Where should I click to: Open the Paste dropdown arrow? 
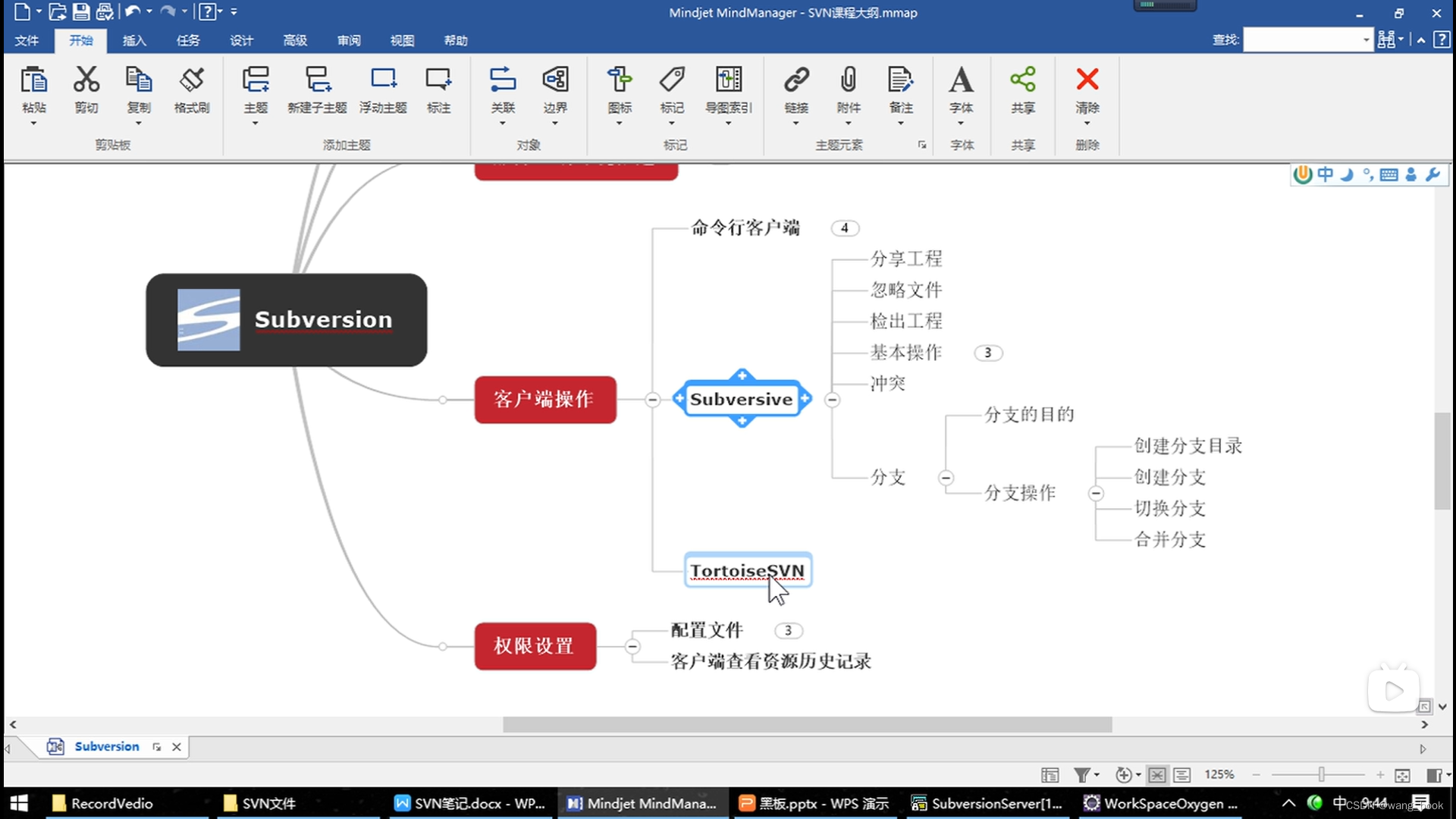[33, 123]
